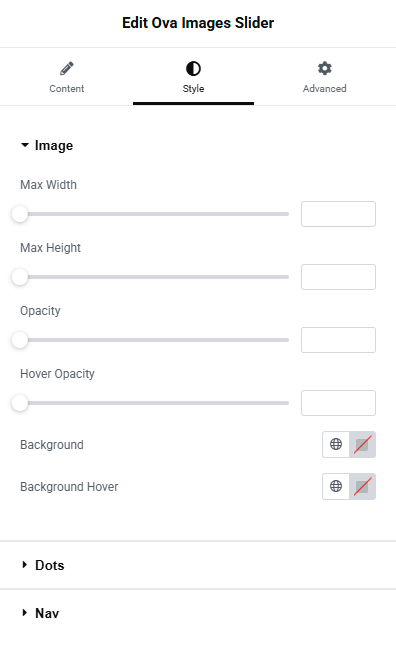The image size is (396, 646).
Task: Pick Background Hover color swatch
Action: coord(362,486)
